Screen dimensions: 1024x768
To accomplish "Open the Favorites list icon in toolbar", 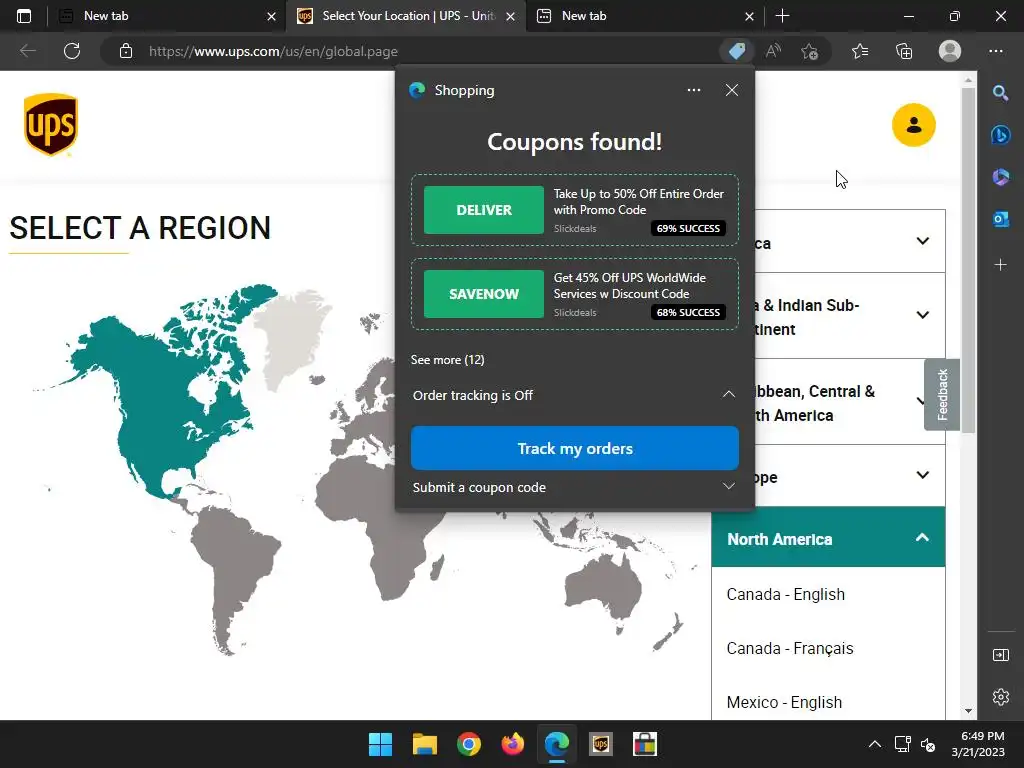I will click(860, 51).
